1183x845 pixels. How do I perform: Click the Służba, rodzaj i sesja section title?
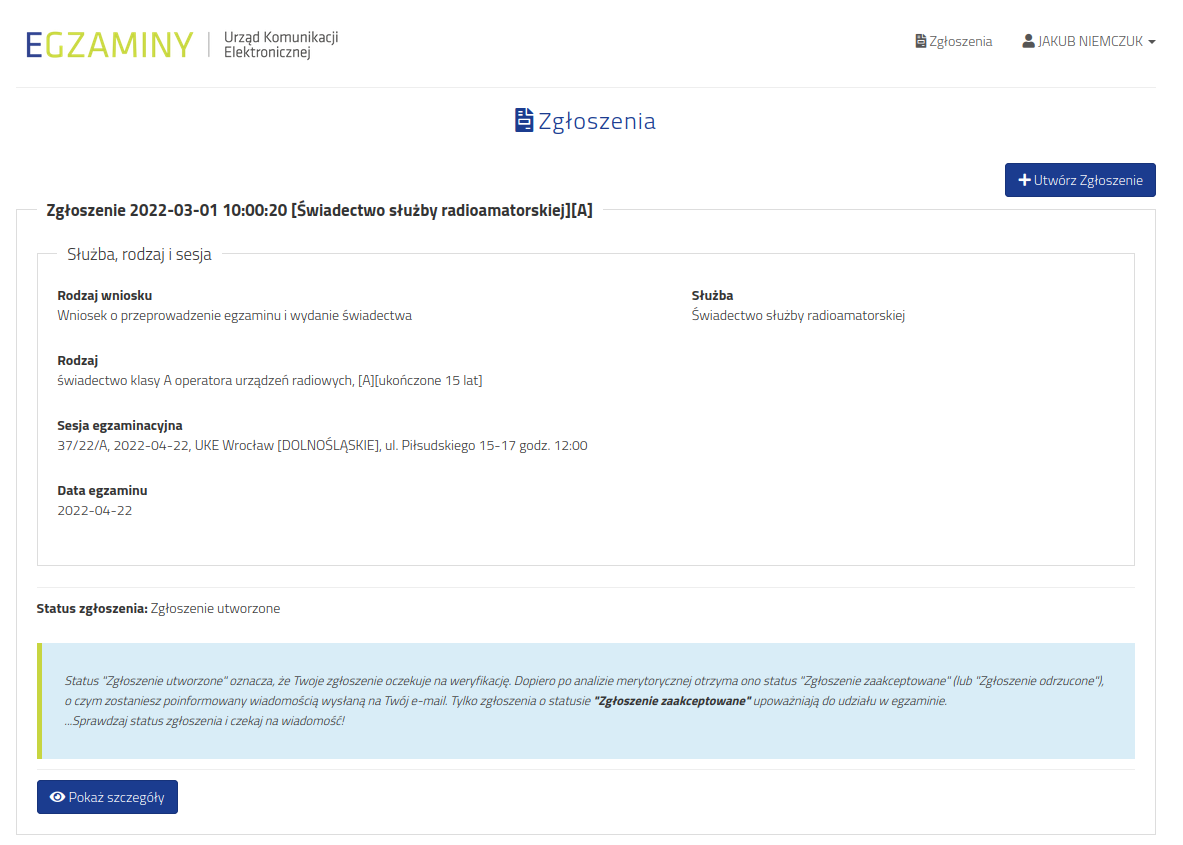[x=139, y=254]
